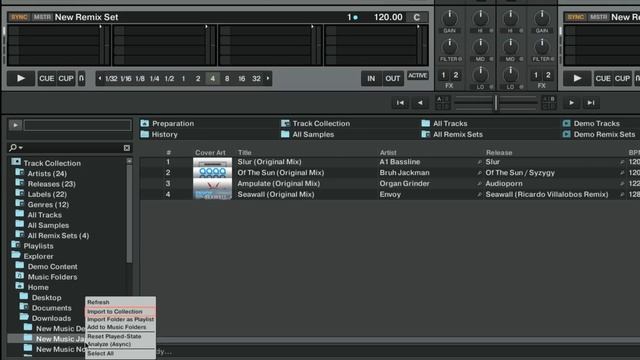Open Artists (24) in the tree
640x360 pixels.
click(x=47, y=173)
